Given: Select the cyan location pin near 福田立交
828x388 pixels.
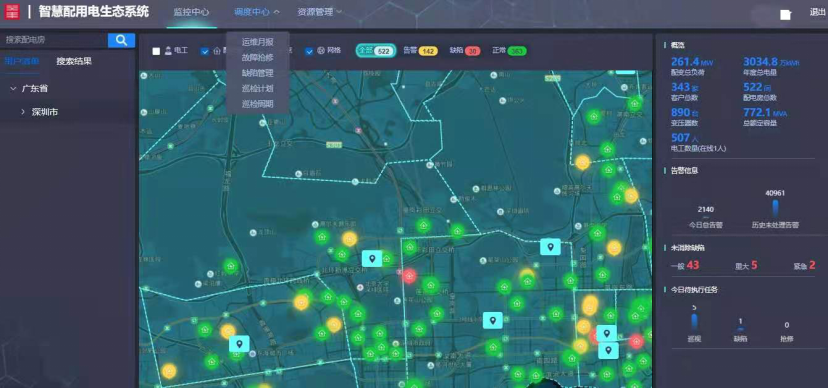Looking at the screenshot, I should coord(372,259).
